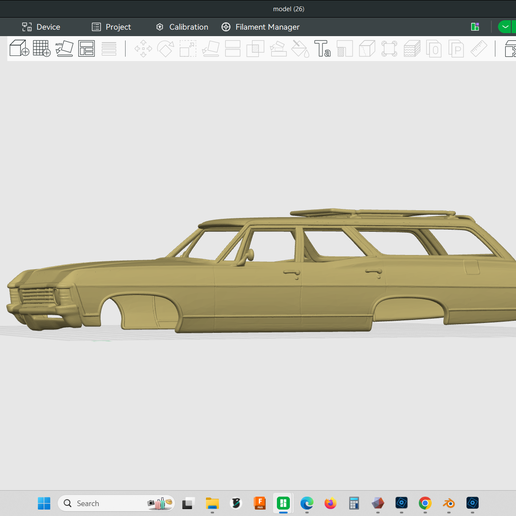Click the cube-with-edge toolbar icon
The height and width of the screenshot is (516, 516).
[367, 49]
